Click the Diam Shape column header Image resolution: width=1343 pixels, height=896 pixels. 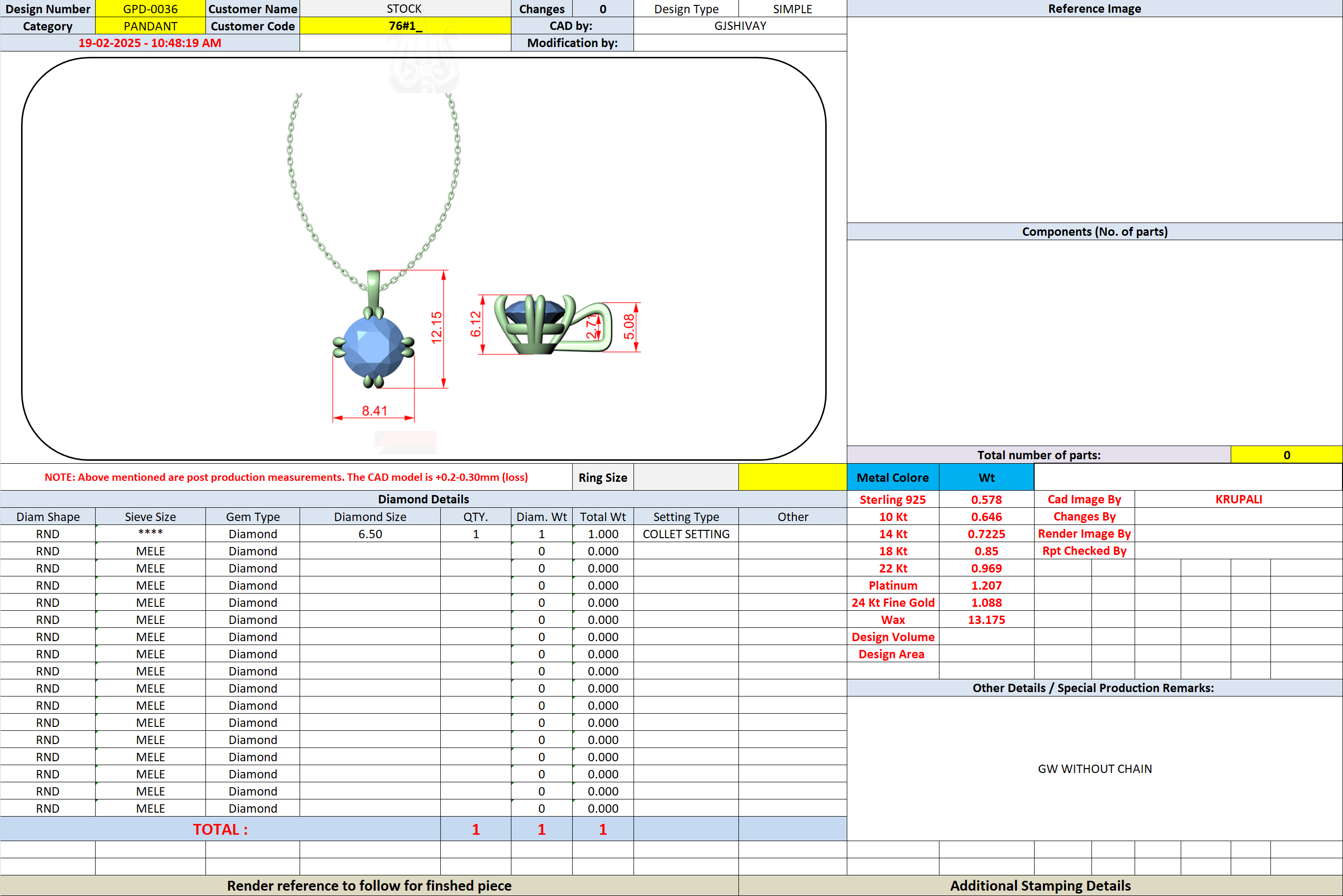48,517
